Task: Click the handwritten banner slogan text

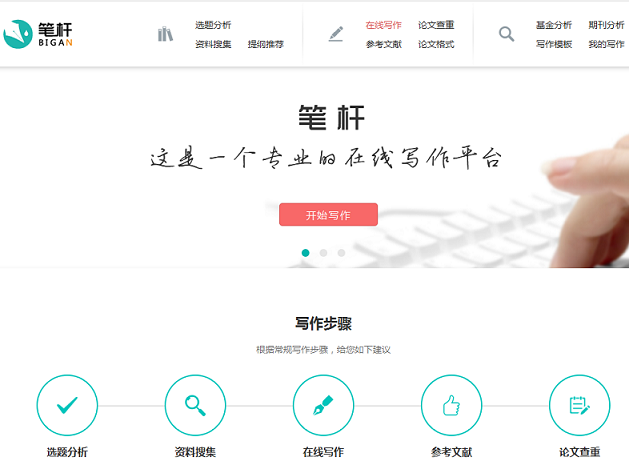Action: click(x=326, y=158)
